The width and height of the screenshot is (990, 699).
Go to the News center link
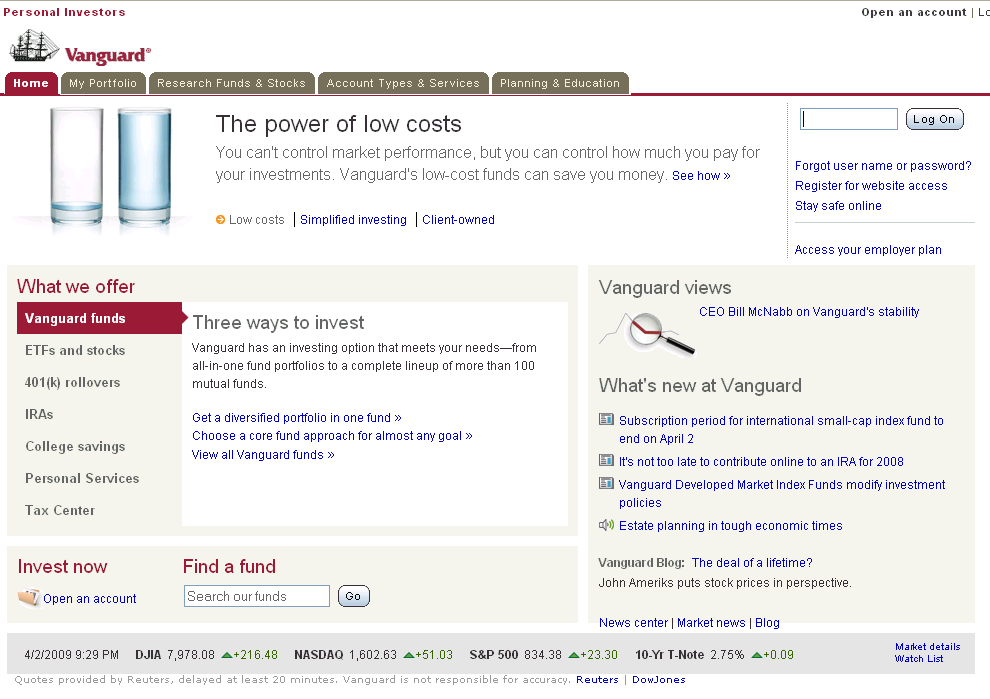[x=633, y=623]
